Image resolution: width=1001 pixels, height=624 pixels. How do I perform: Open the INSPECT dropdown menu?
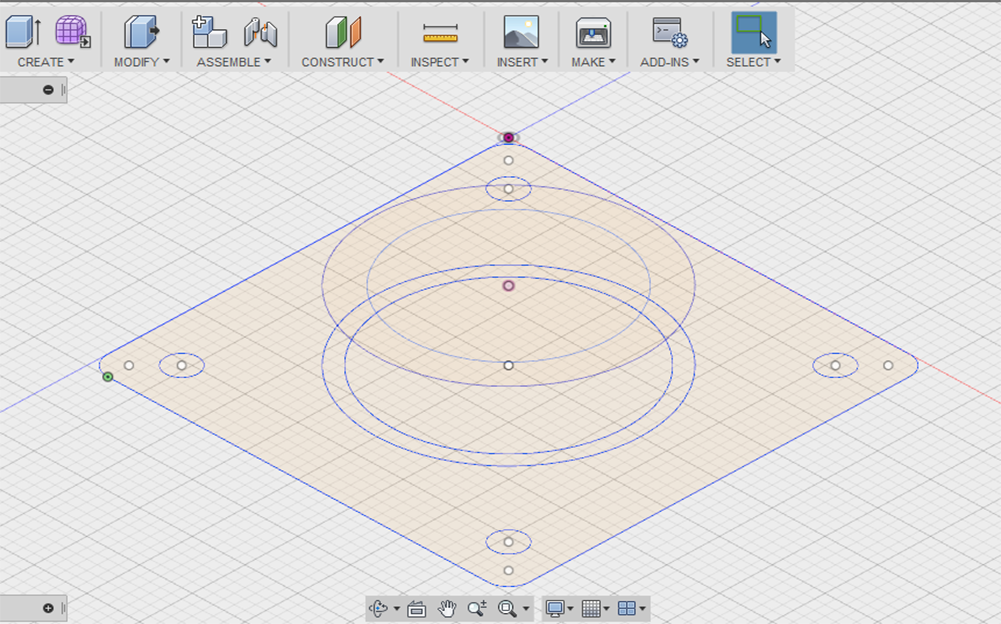(x=440, y=62)
